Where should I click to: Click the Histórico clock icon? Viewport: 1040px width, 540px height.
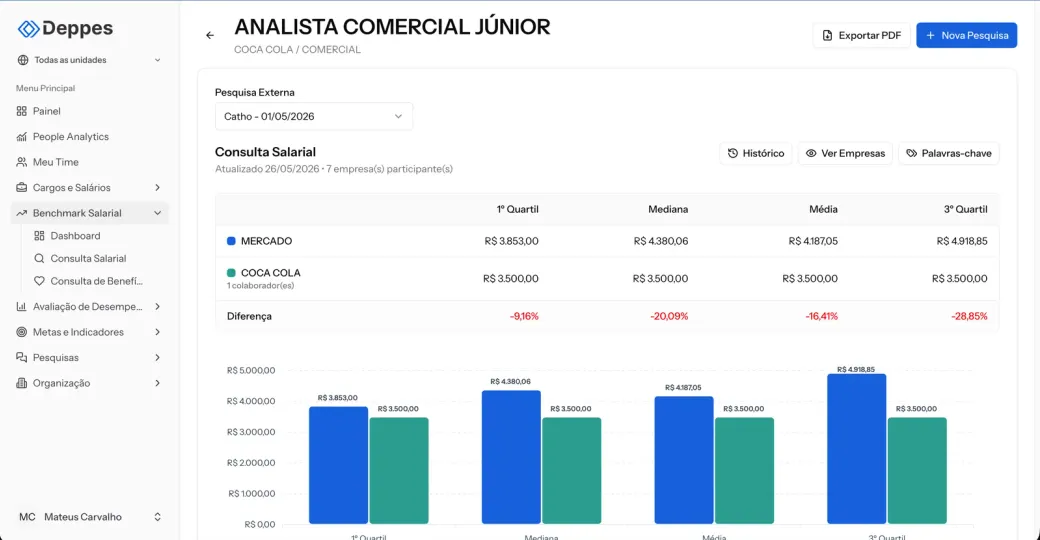[x=733, y=153]
